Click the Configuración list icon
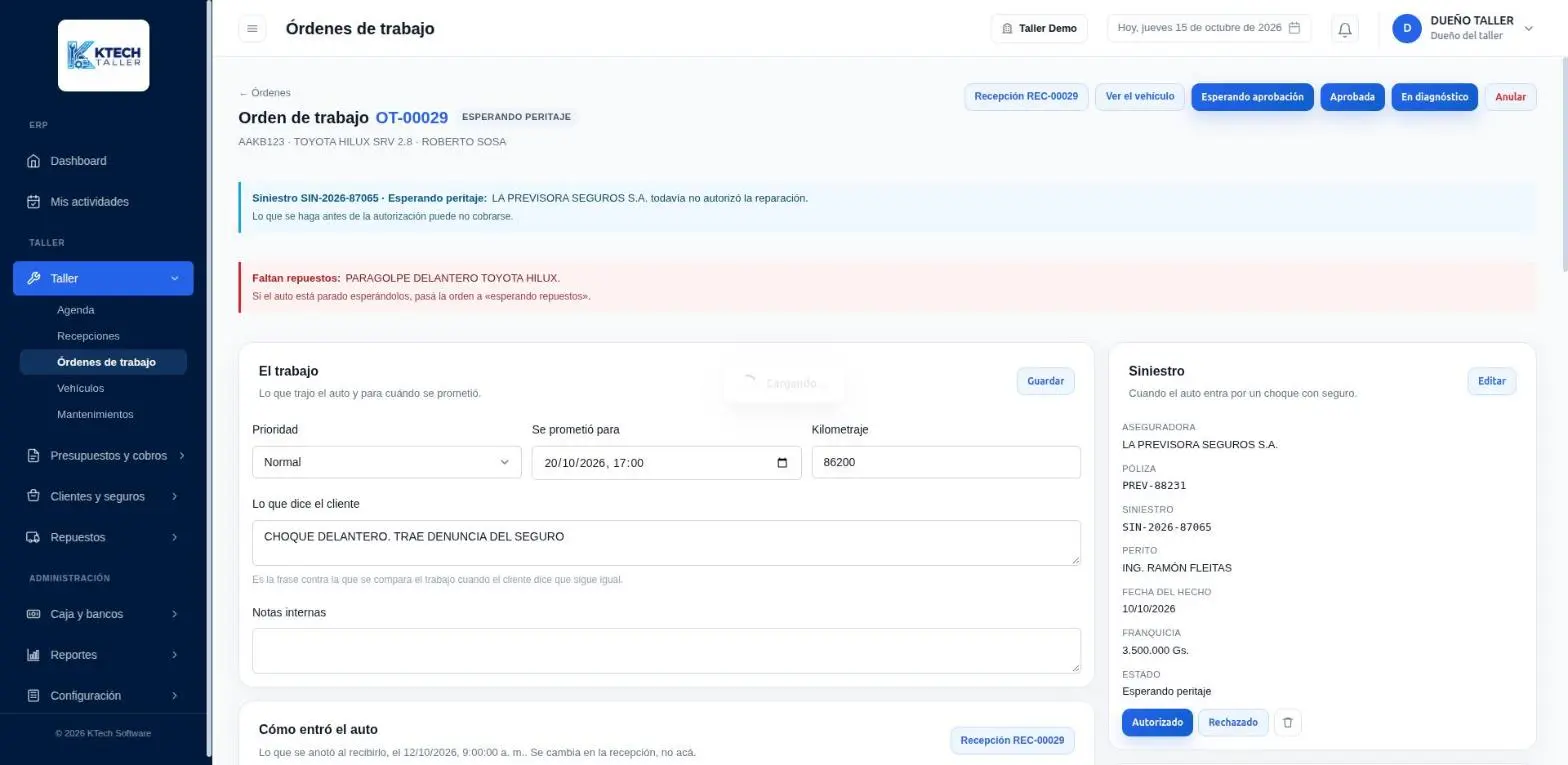This screenshot has width=1568, height=765. coord(33,696)
